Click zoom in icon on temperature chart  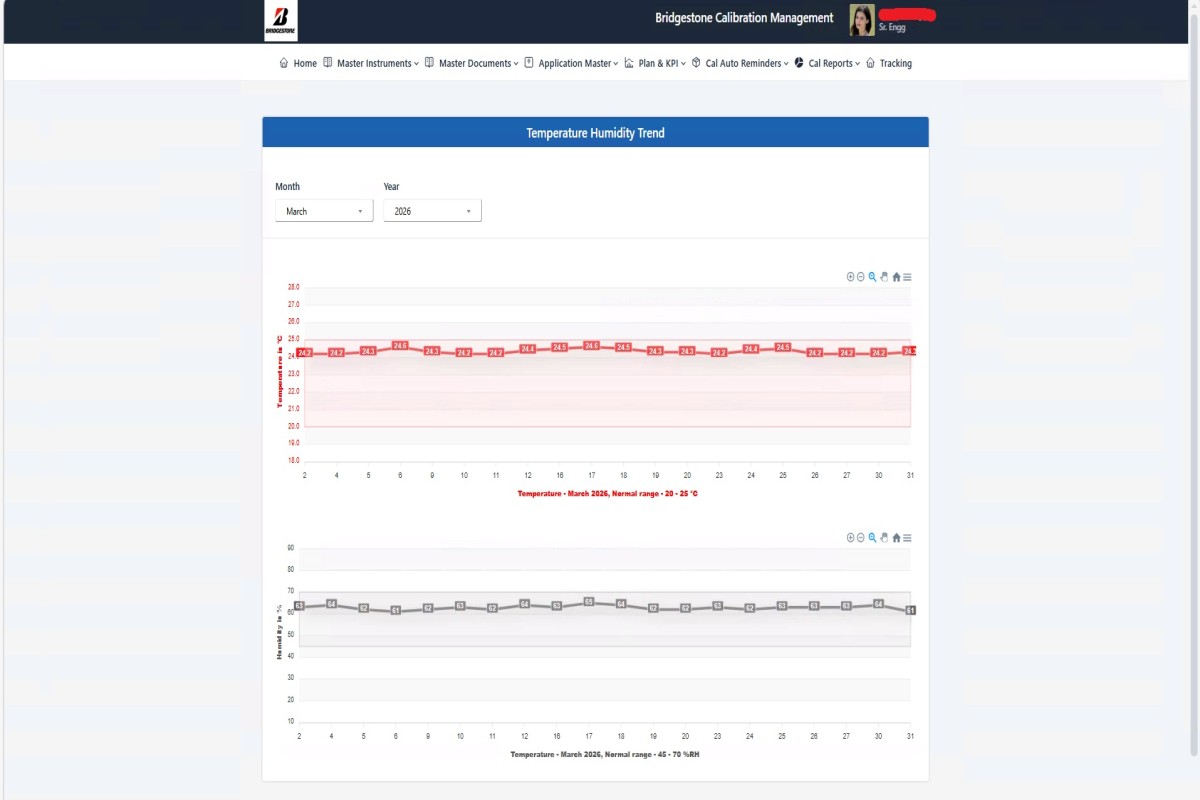pos(851,277)
